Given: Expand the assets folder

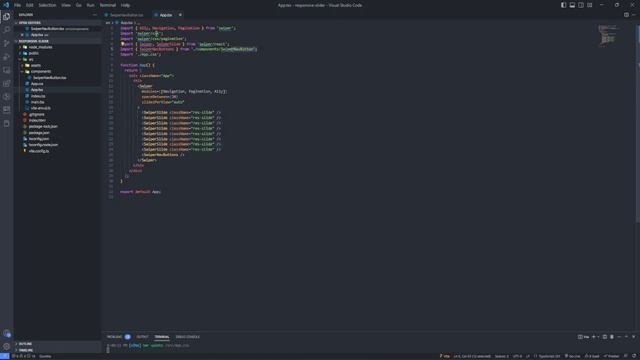Looking at the screenshot, I should [x=36, y=65].
